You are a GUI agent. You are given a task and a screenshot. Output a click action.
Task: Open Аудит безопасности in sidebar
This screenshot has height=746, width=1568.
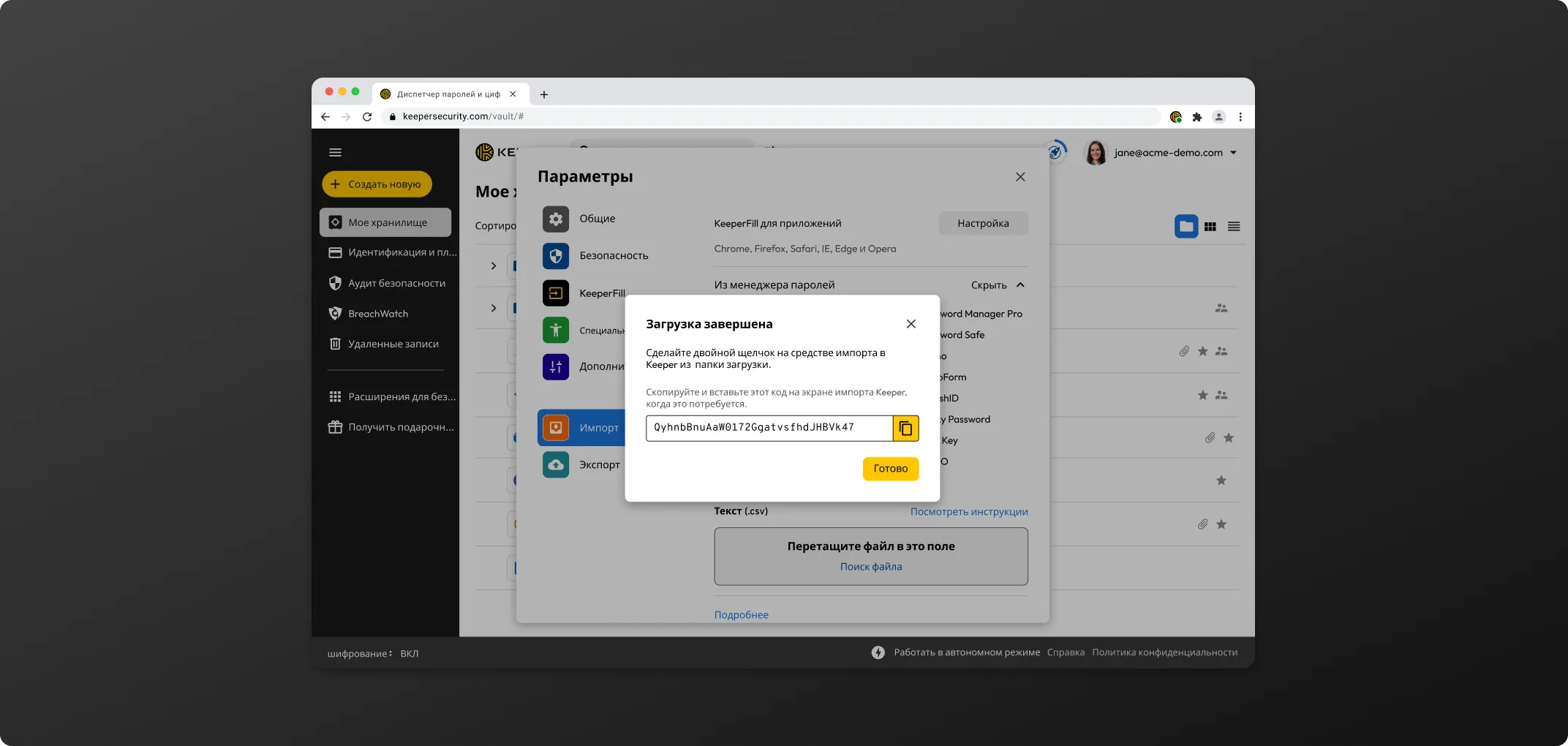[x=388, y=283]
